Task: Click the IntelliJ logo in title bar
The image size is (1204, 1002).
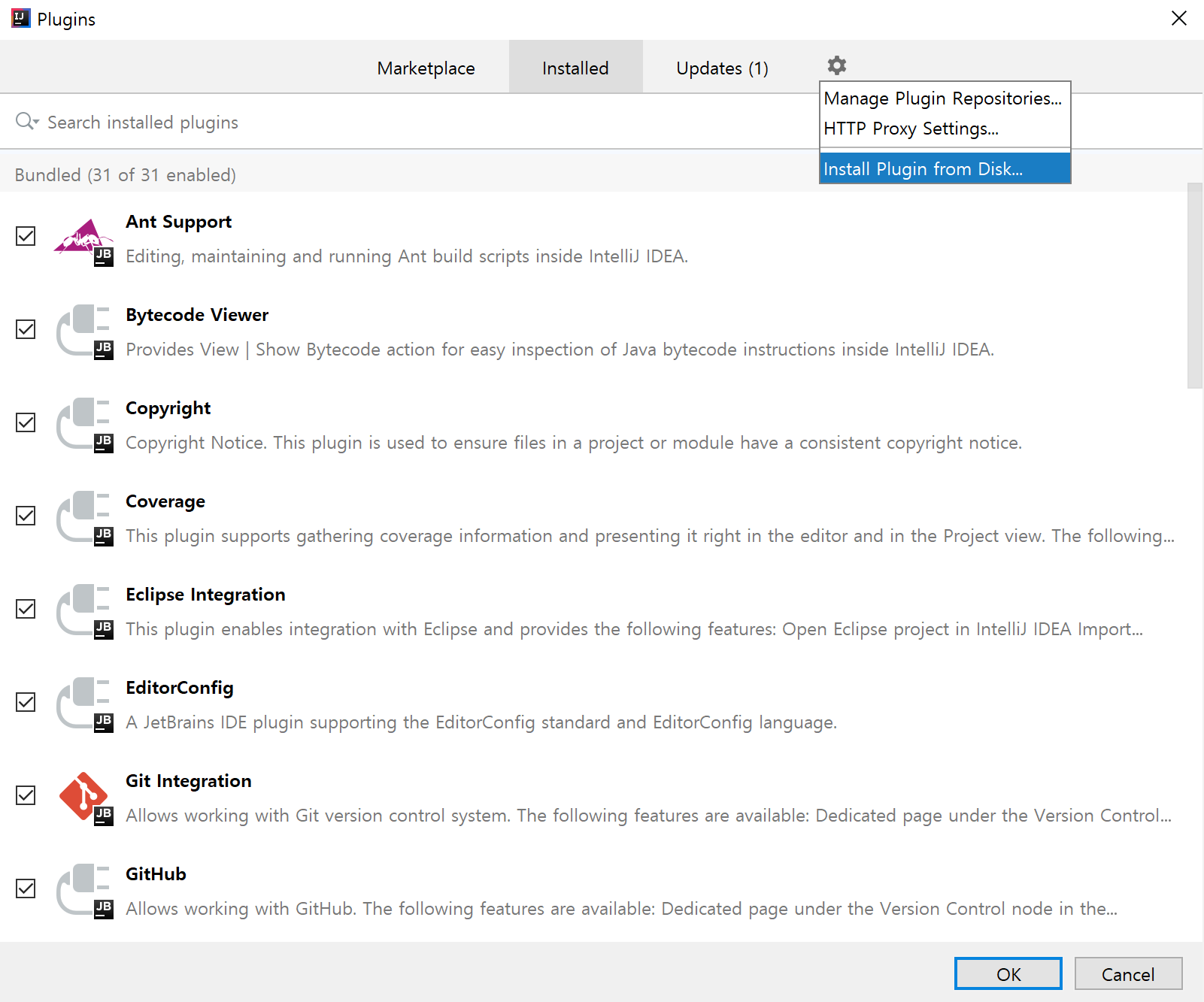Action: click(x=20, y=19)
